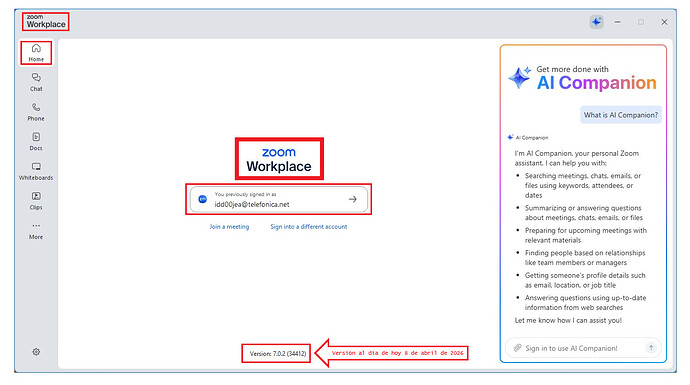Open the Whiteboards section
The image size is (690, 385).
coord(36,171)
